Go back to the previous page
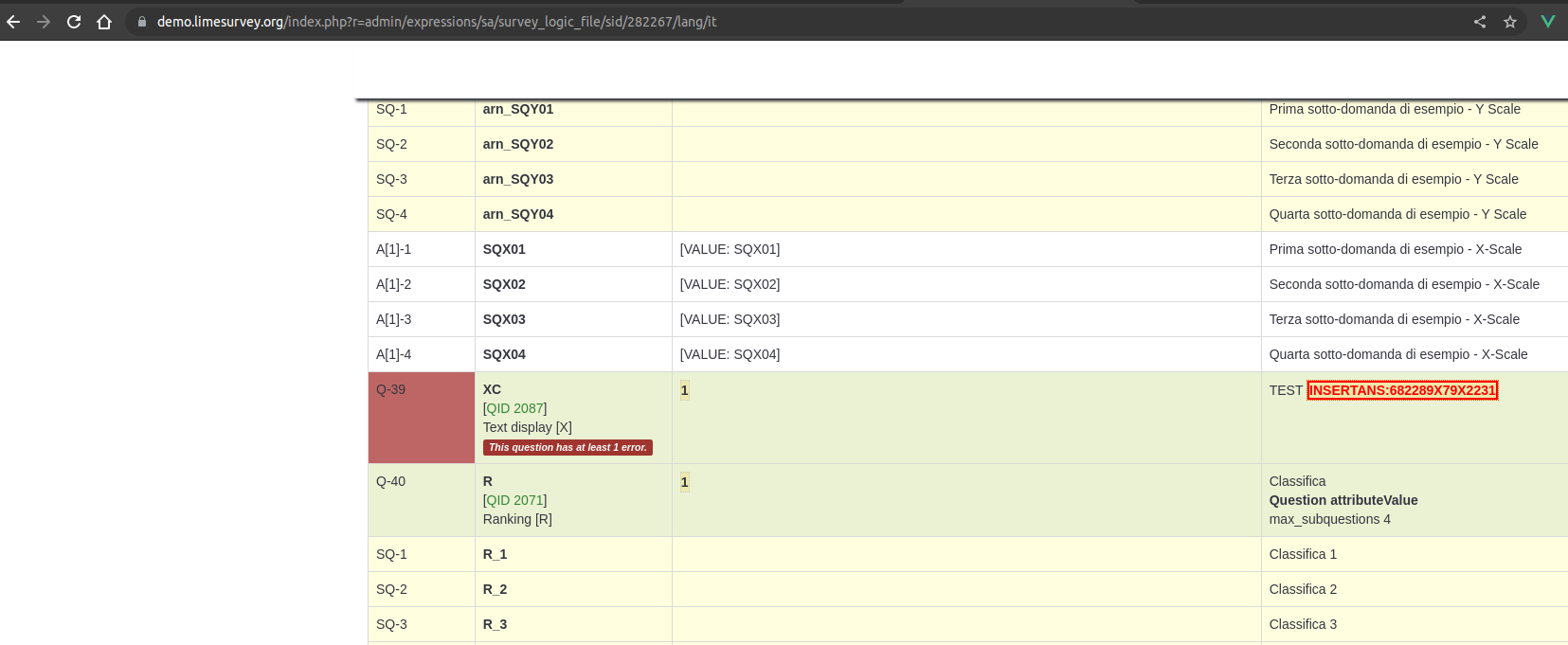This screenshot has width=1568, height=645. [13, 22]
